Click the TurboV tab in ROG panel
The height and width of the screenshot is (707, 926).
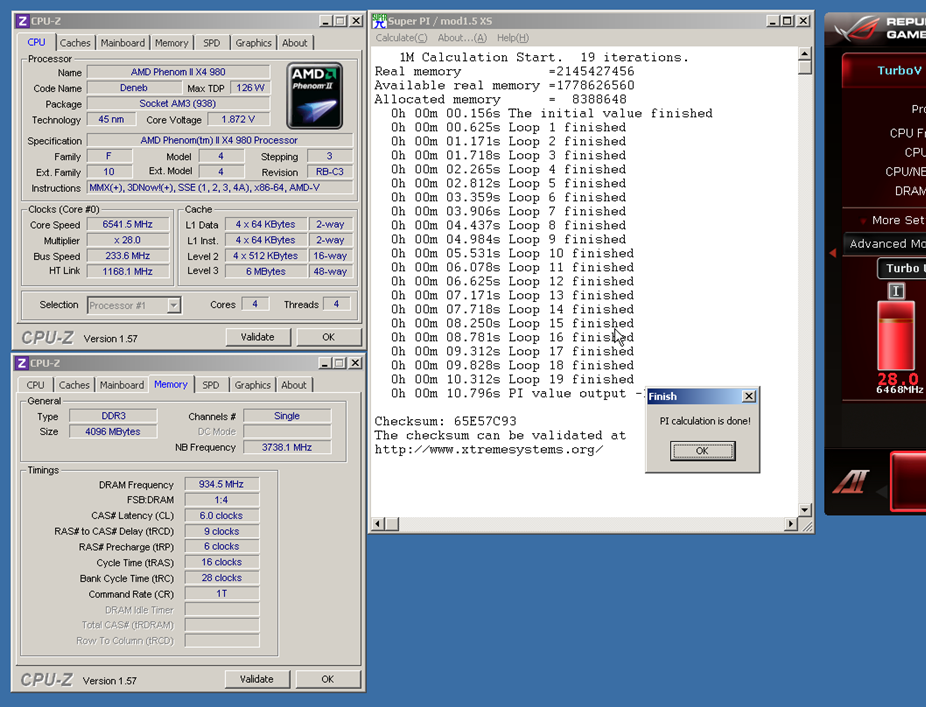(x=884, y=70)
